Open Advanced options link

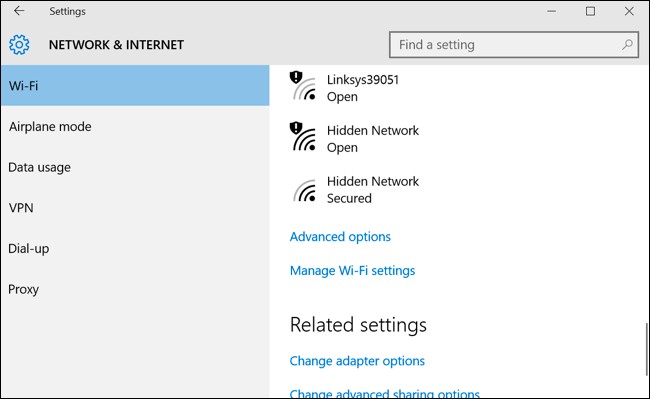(x=340, y=237)
